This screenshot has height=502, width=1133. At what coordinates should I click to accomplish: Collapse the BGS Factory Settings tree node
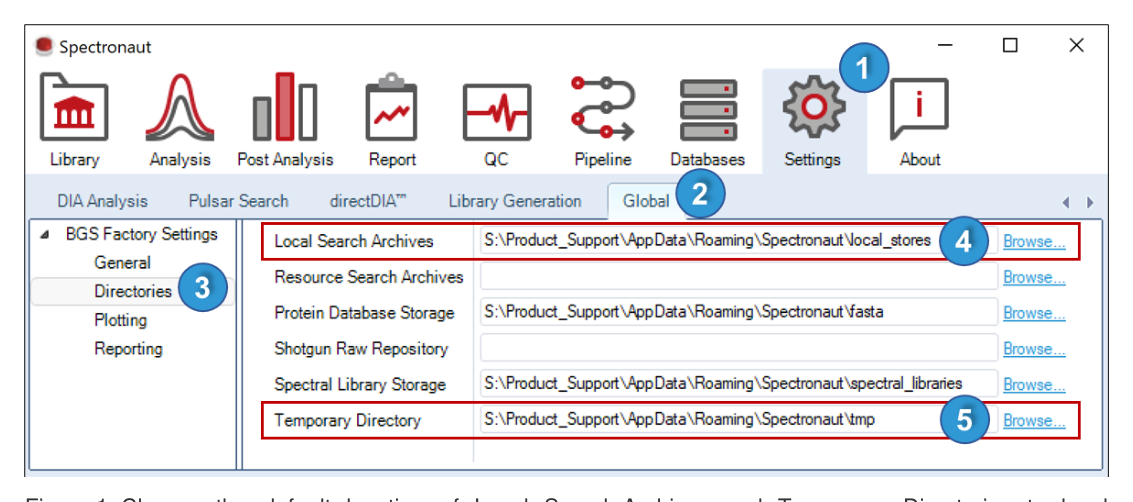click(45, 235)
